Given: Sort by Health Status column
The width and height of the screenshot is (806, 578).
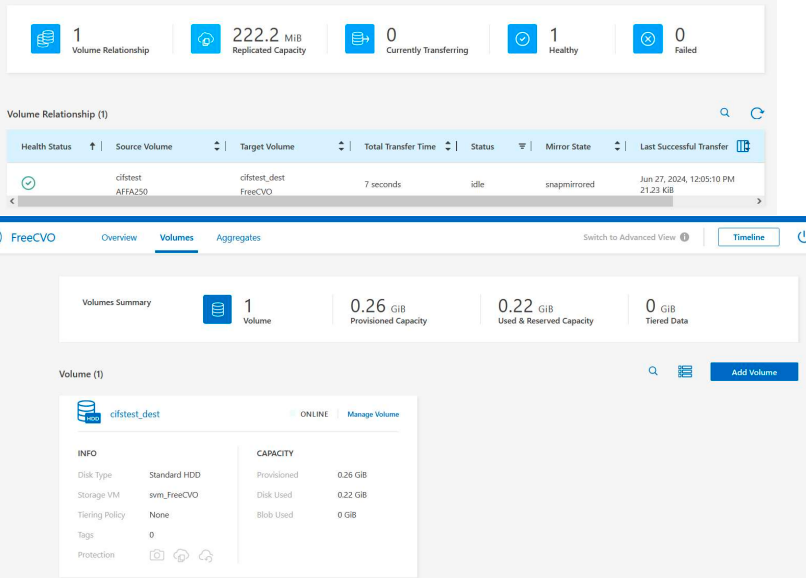Looking at the screenshot, I should 92,146.
